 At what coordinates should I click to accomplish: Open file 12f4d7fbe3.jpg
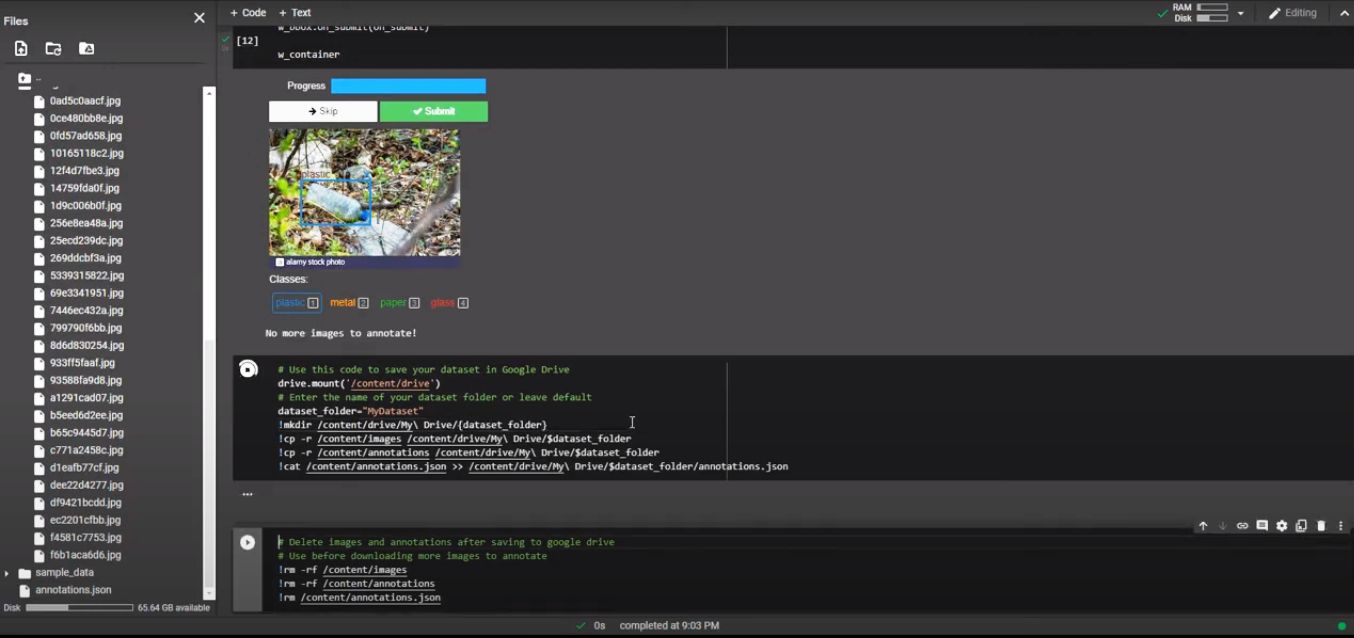click(x=84, y=171)
